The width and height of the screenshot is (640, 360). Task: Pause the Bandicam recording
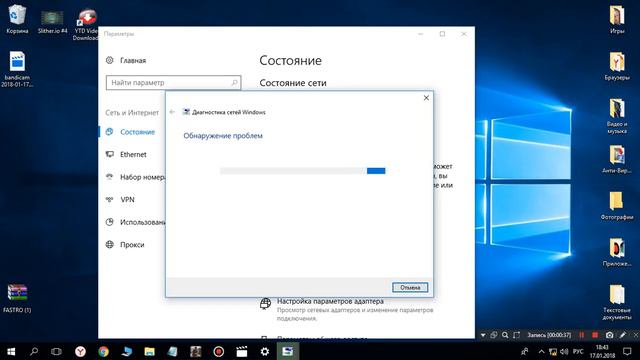[x=582, y=335]
